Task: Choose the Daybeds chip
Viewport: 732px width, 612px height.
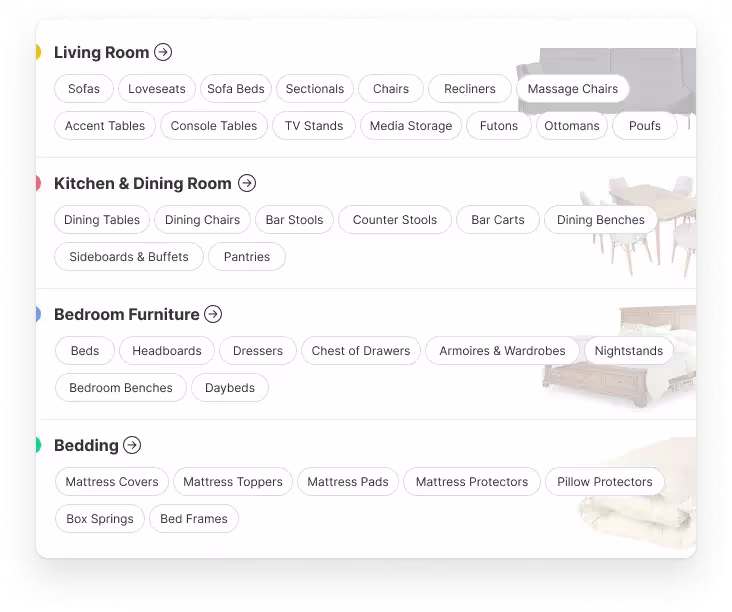Action: click(230, 388)
